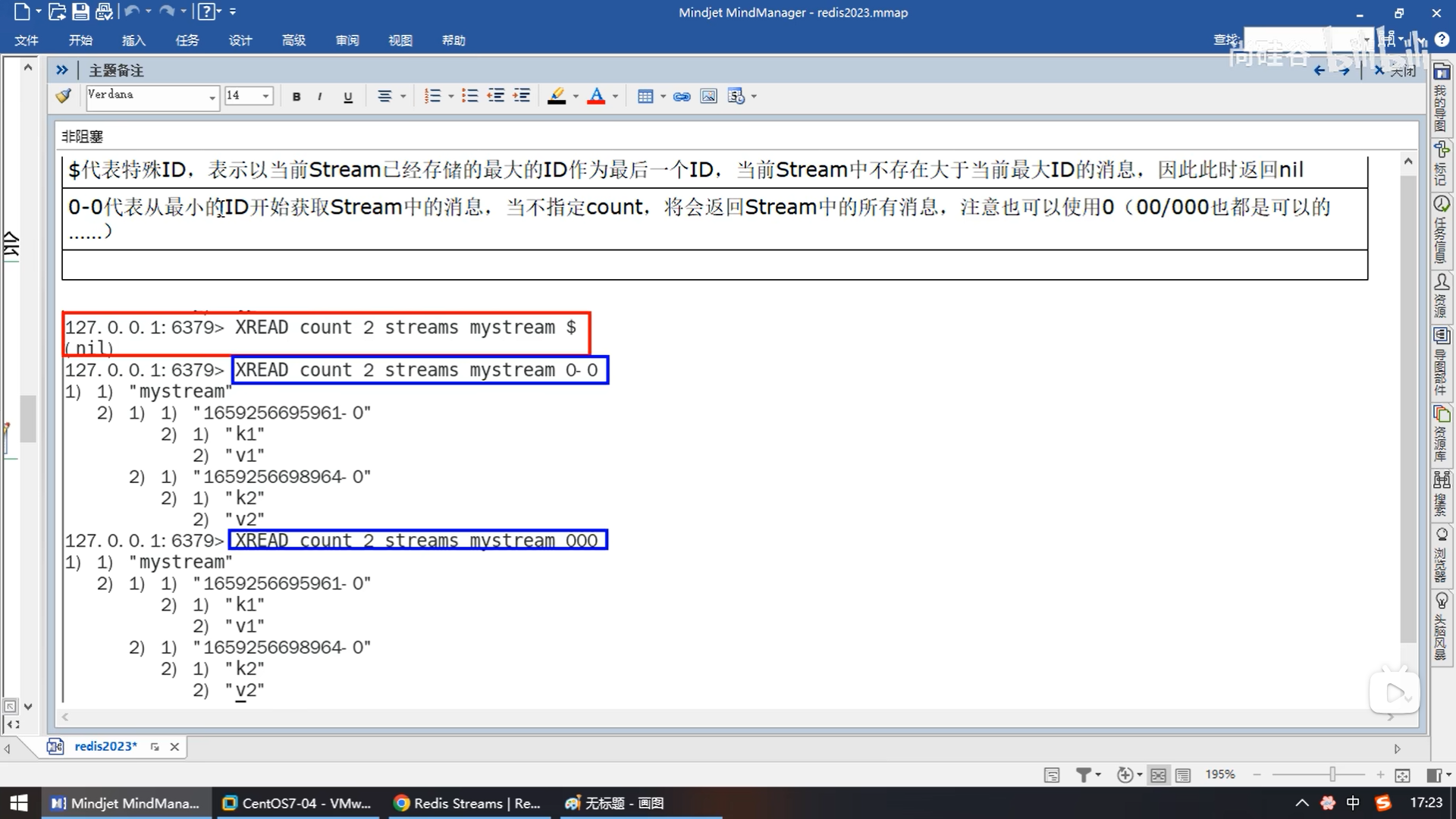The height and width of the screenshot is (819, 1456).
Task: Collapse notes panel with double-arrow button
Action: click(x=62, y=71)
